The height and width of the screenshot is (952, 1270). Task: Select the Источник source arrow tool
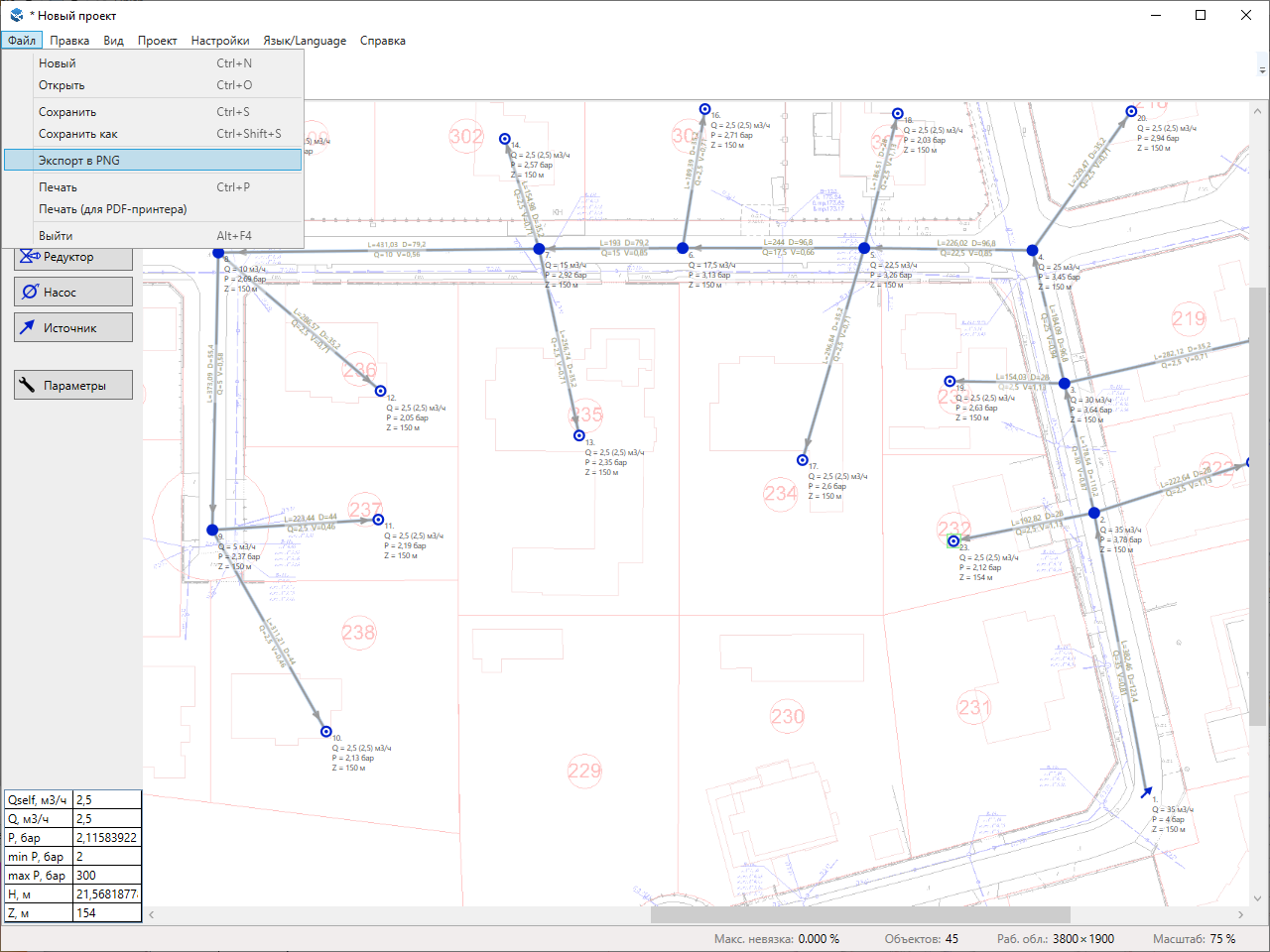pyautogui.click(x=73, y=328)
